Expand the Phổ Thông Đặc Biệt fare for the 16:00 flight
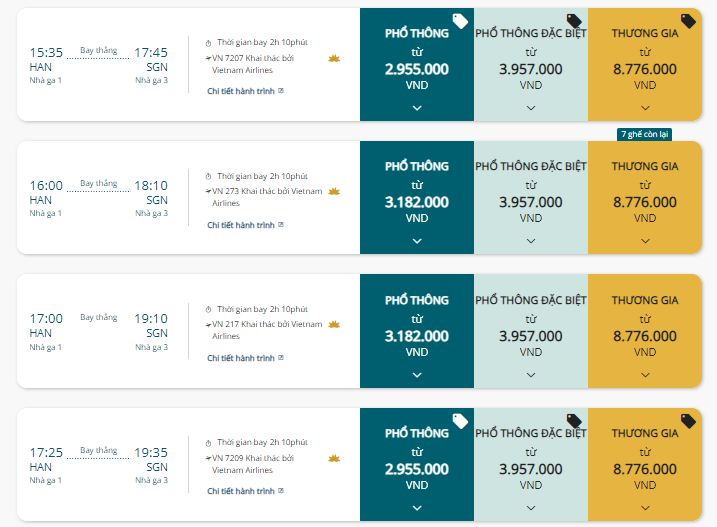The height and width of the screenshot is (527, 717). [531, 241]
